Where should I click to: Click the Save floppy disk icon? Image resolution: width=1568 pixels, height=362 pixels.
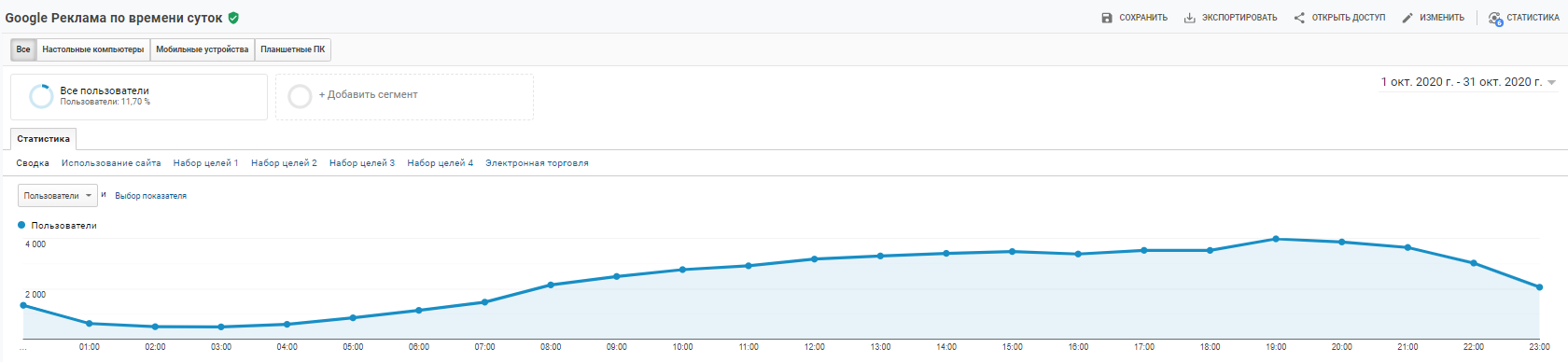pyautogui.click(x=1107, y=18)
